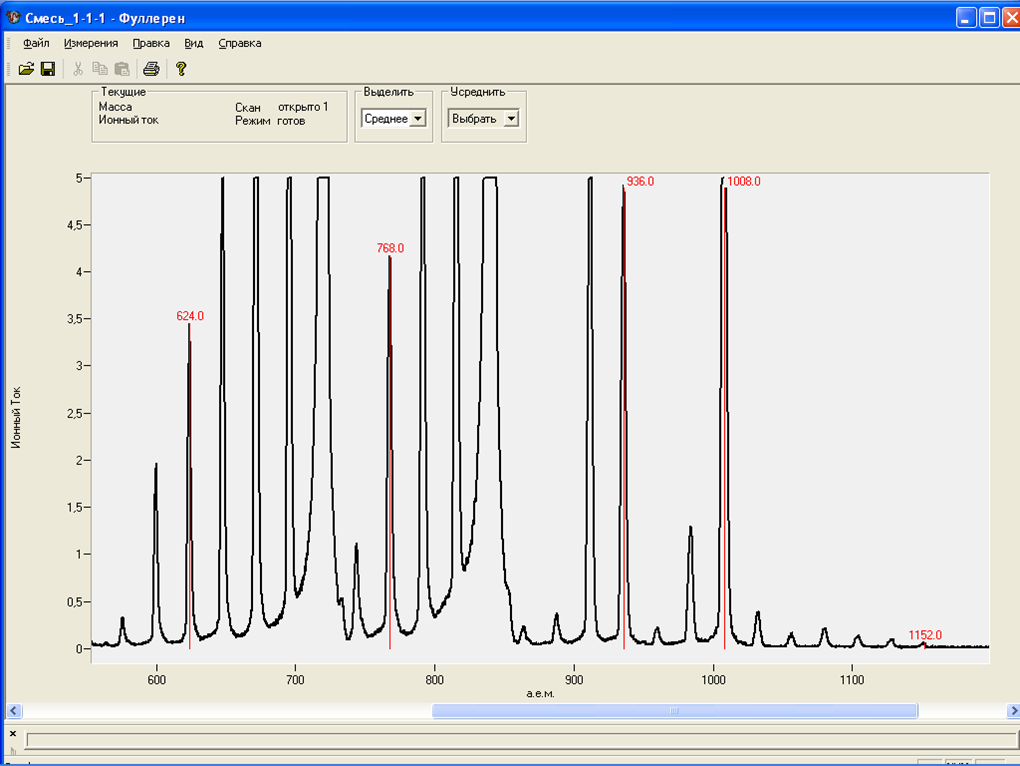Open the Файл menu

(36, 43)
